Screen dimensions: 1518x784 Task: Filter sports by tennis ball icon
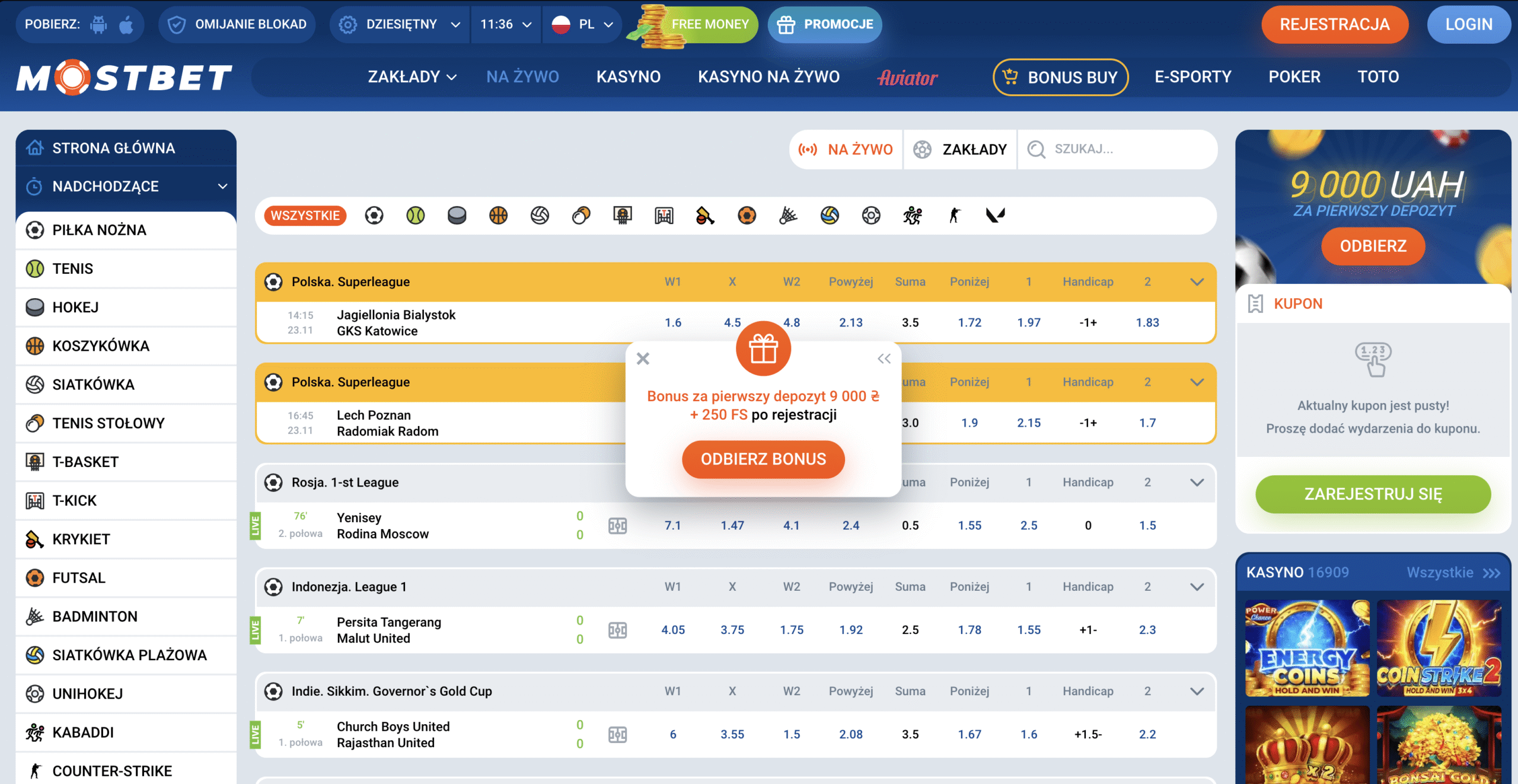(416, 215)
